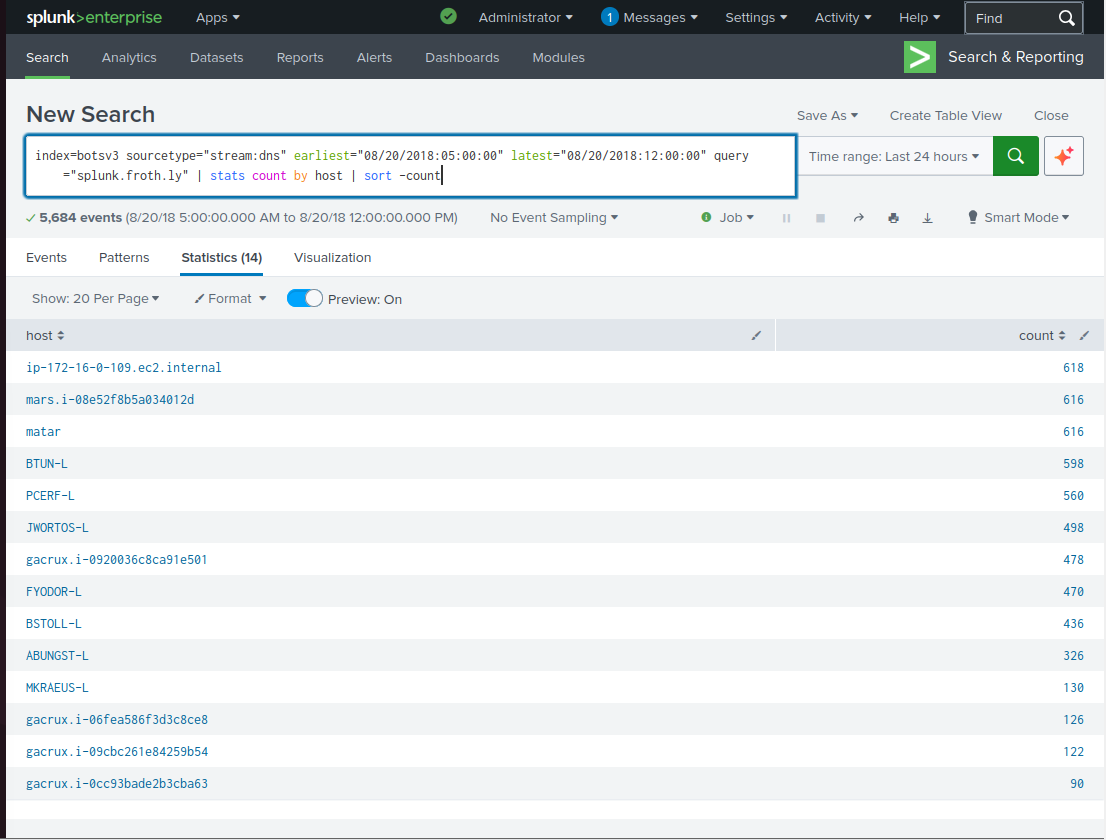Sort by host column header
The image size is (1106, 840).
(45, 336)
